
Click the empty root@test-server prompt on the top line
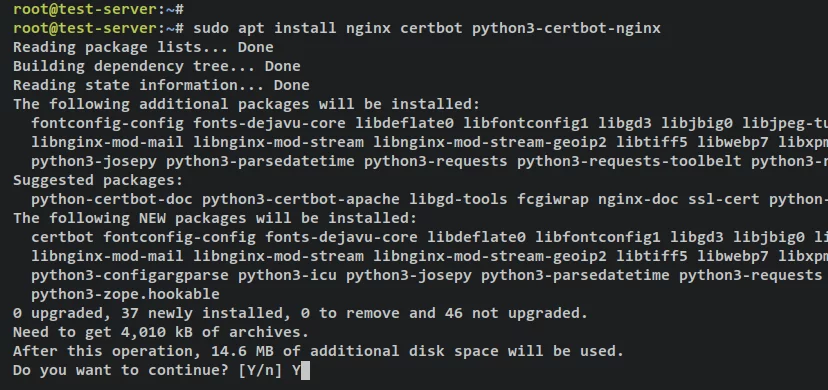[x=99, y=9]
